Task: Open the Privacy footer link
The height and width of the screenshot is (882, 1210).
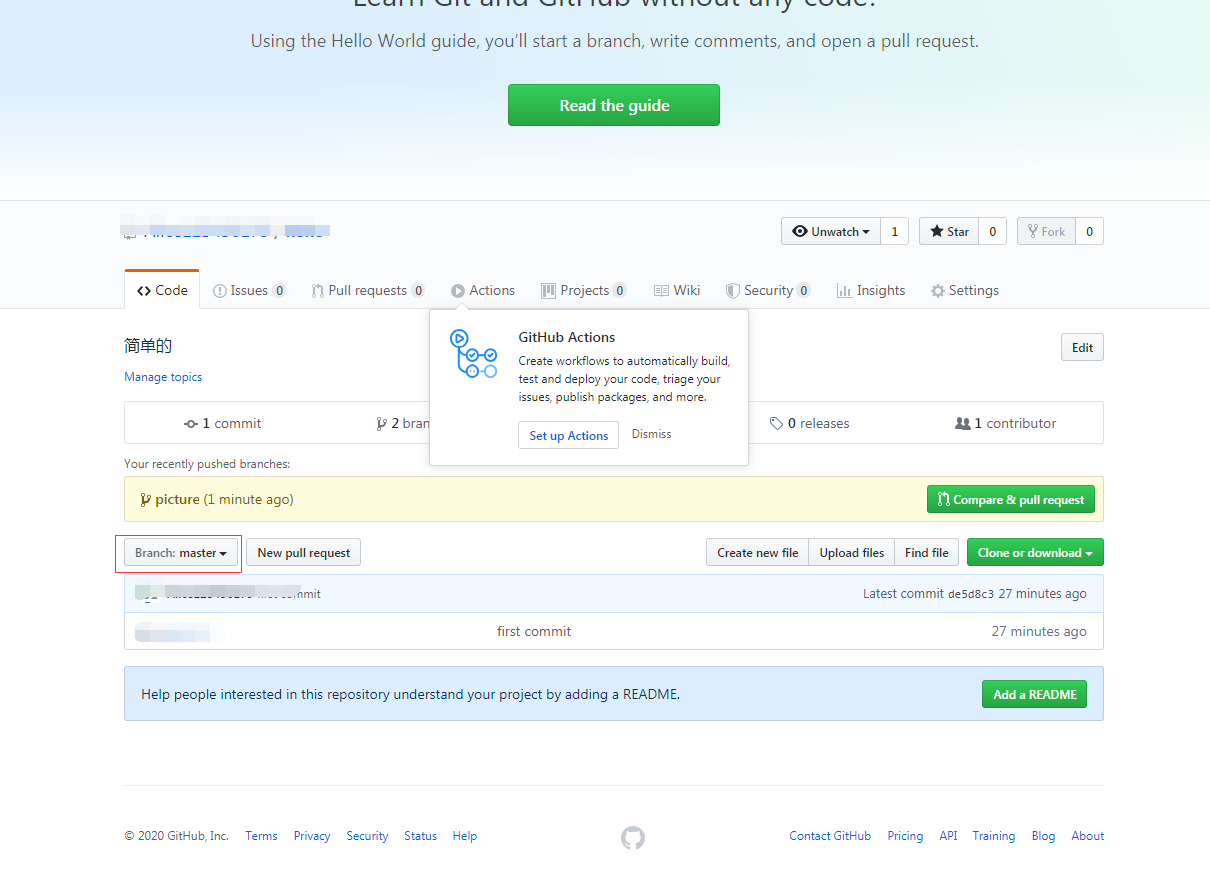Action: (x=312, y=836)
